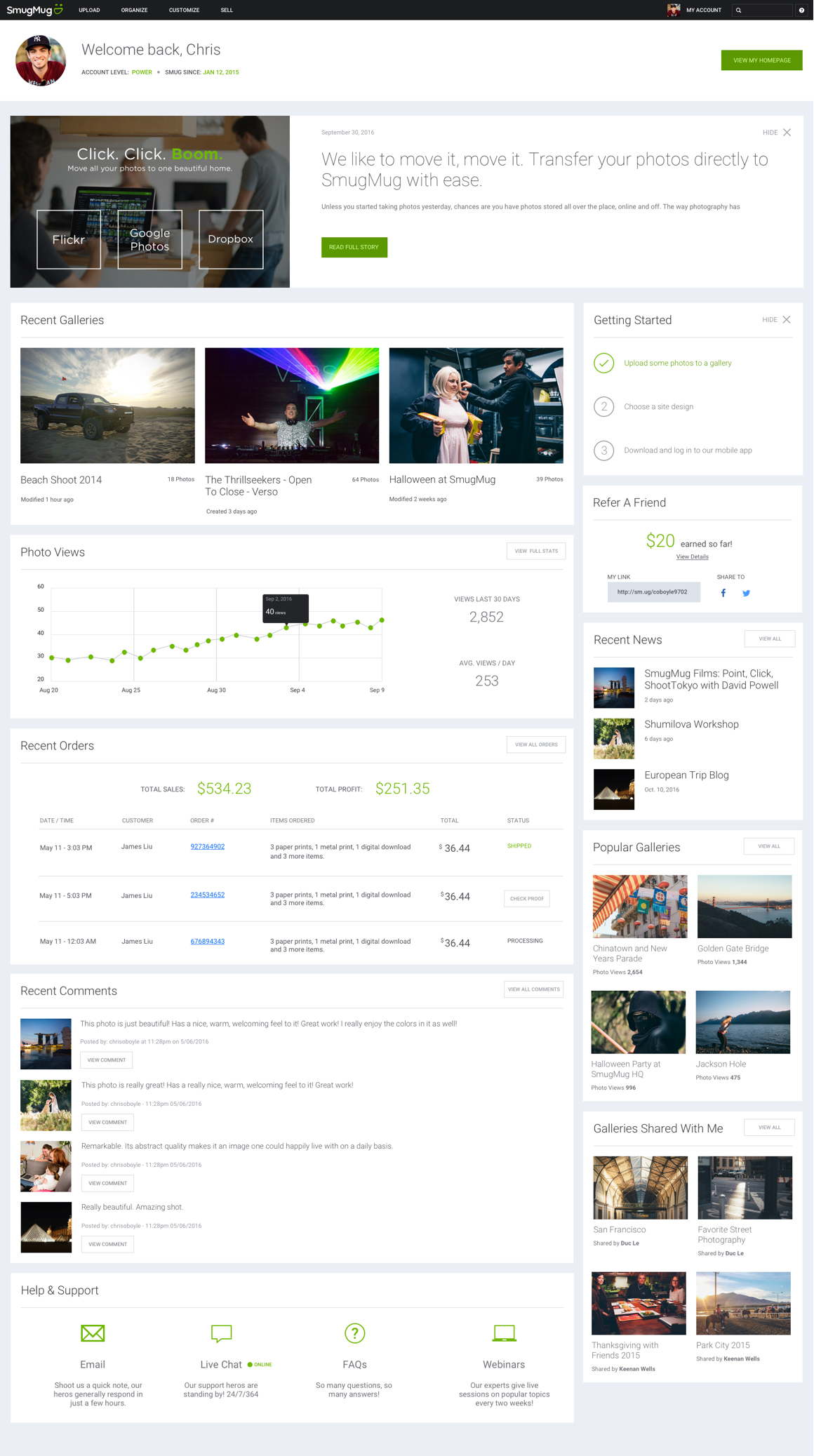Open The Thrillseekers gallery thumbnail

click(292, 406)
